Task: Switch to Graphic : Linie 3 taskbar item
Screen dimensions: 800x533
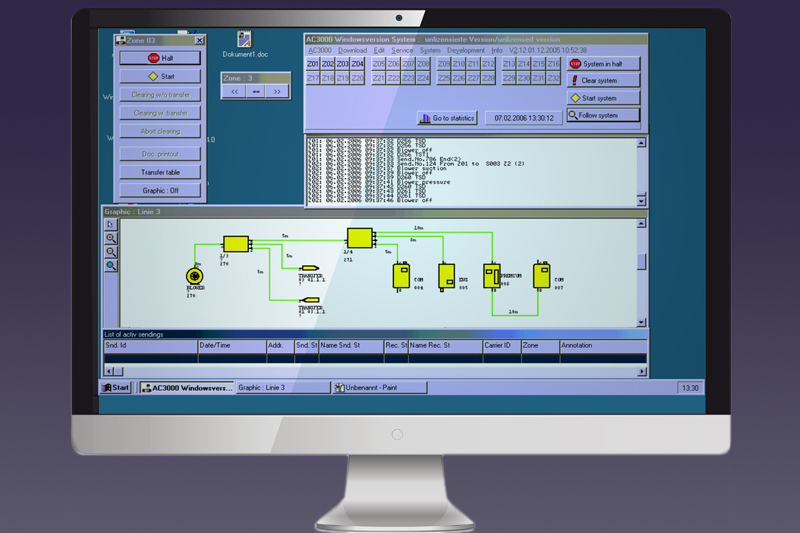Action: [283, 388]
